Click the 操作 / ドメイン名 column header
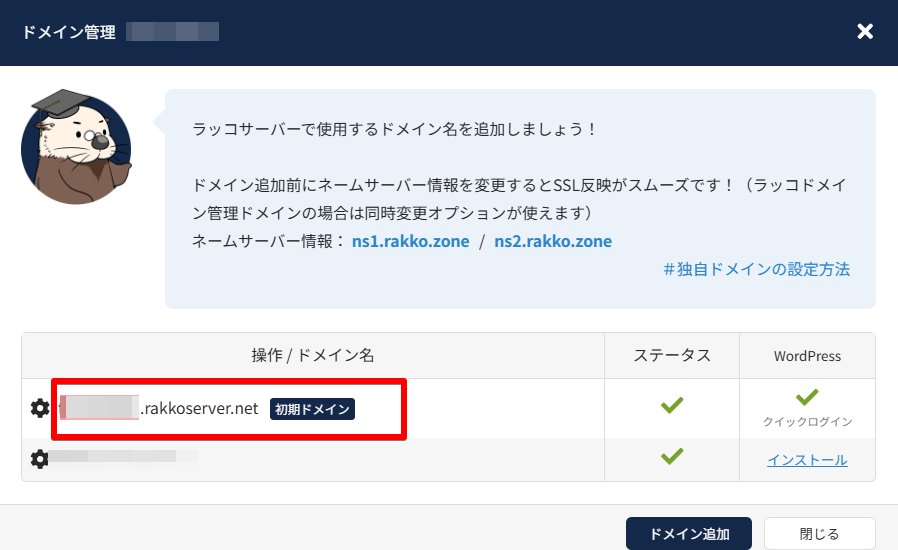Image resolution: width=898 pixels, height=550 pixels. pos(313,356)
